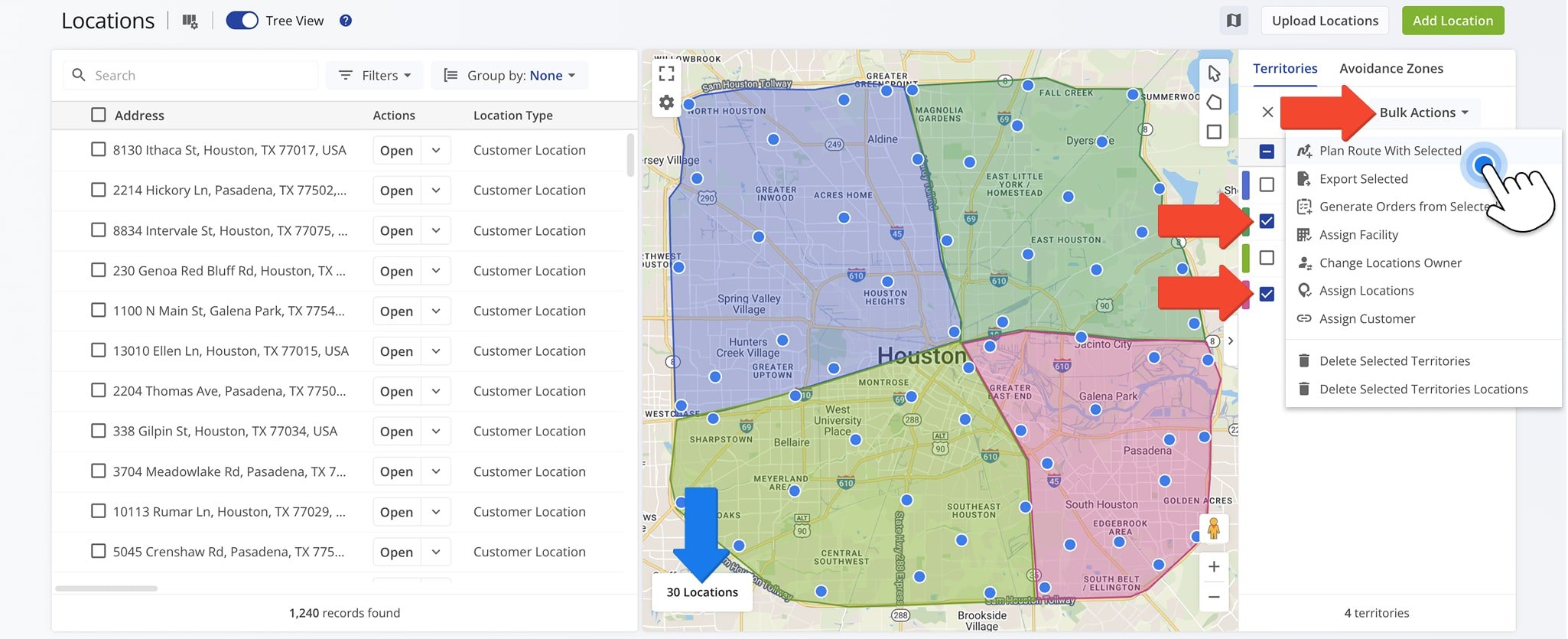Open the Tree View help question mark
1568x639 pixels.
[346, 21]
